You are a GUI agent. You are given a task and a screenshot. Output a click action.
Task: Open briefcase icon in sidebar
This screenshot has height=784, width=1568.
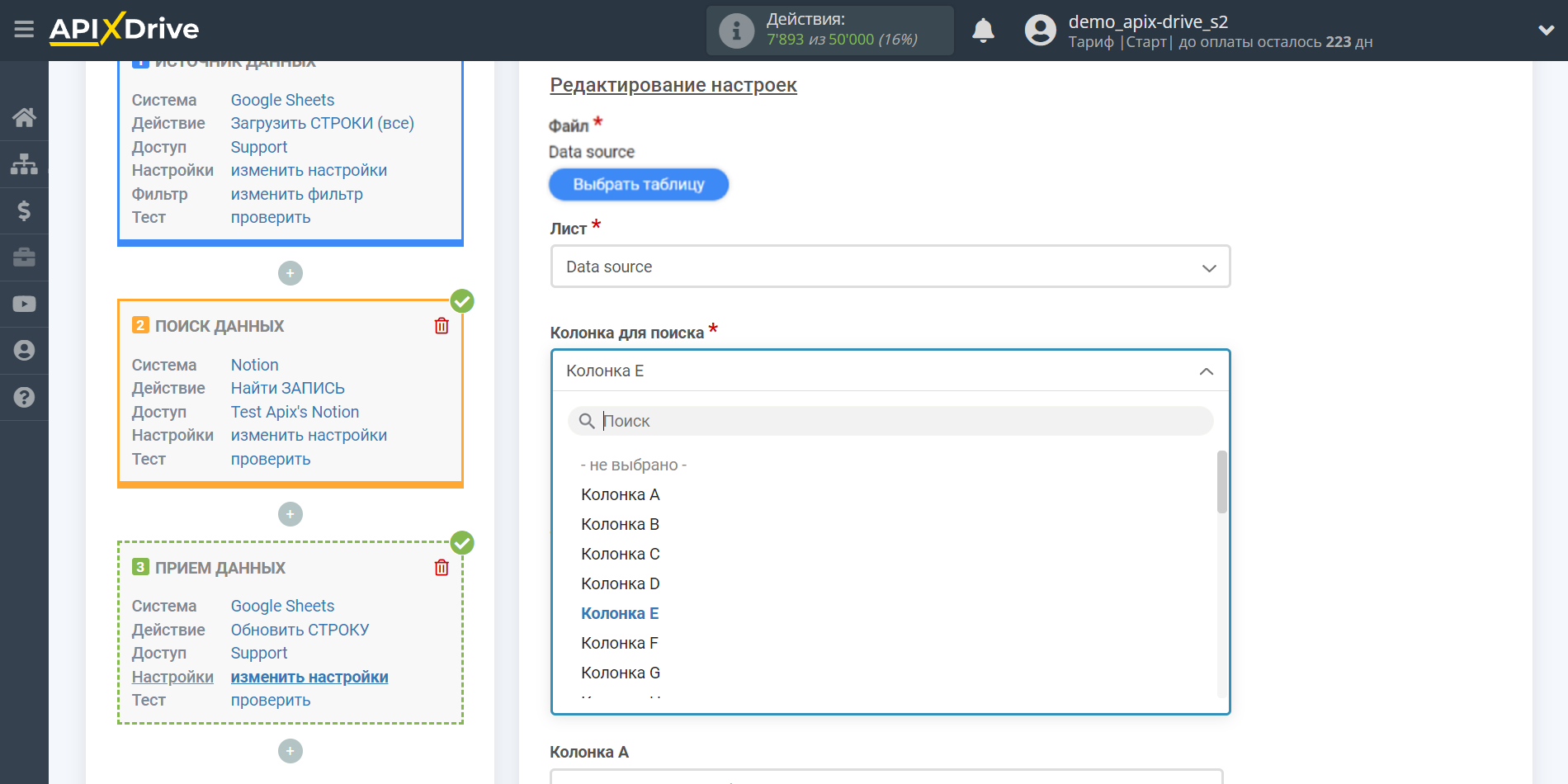coord(24,257)
